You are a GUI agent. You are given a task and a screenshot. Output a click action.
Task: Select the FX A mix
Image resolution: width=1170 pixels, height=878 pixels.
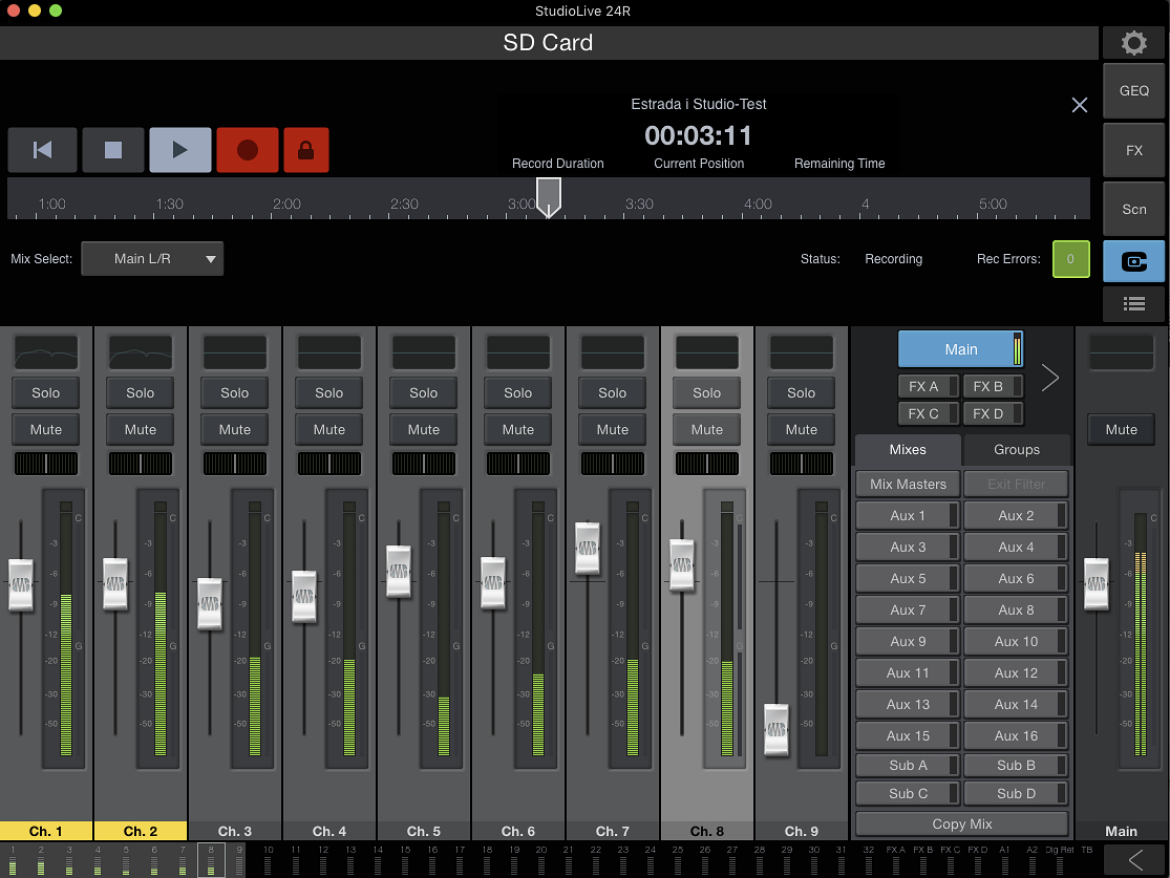point(928,386)
